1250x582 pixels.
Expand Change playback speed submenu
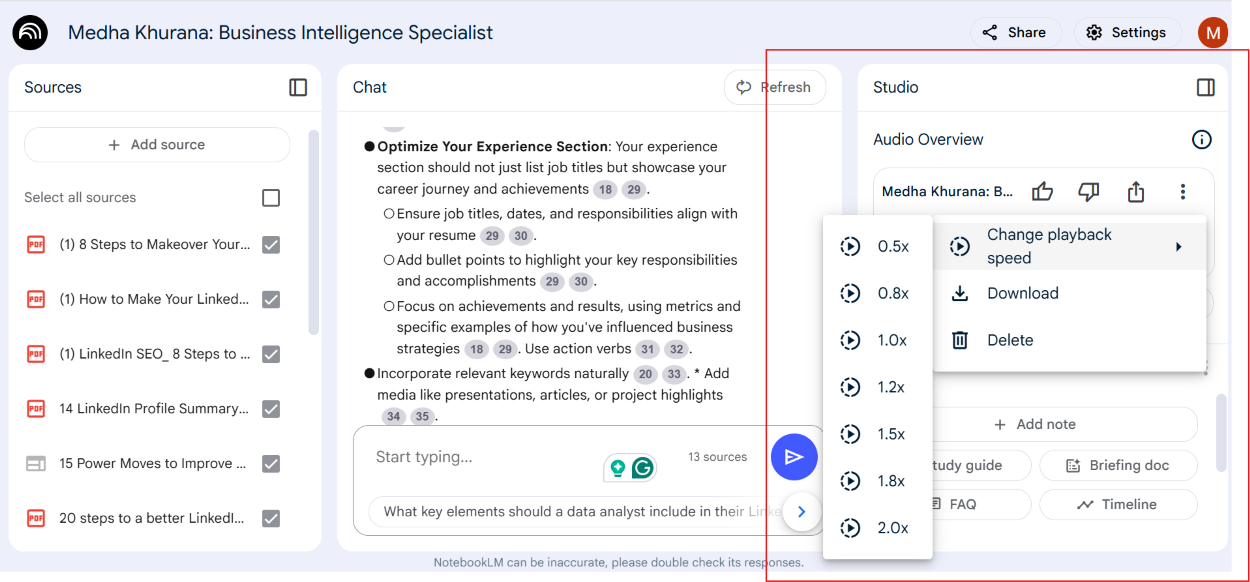click(1069, 246)
